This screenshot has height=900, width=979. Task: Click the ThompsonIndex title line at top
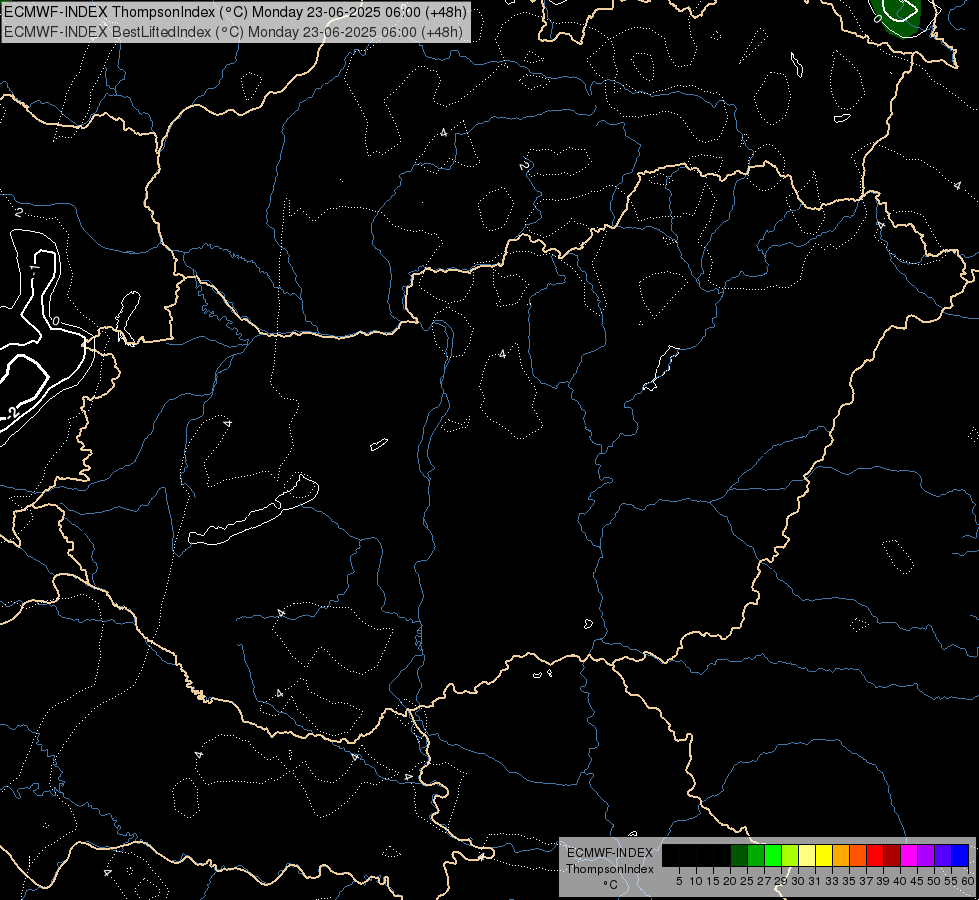(x=235, y=12)
